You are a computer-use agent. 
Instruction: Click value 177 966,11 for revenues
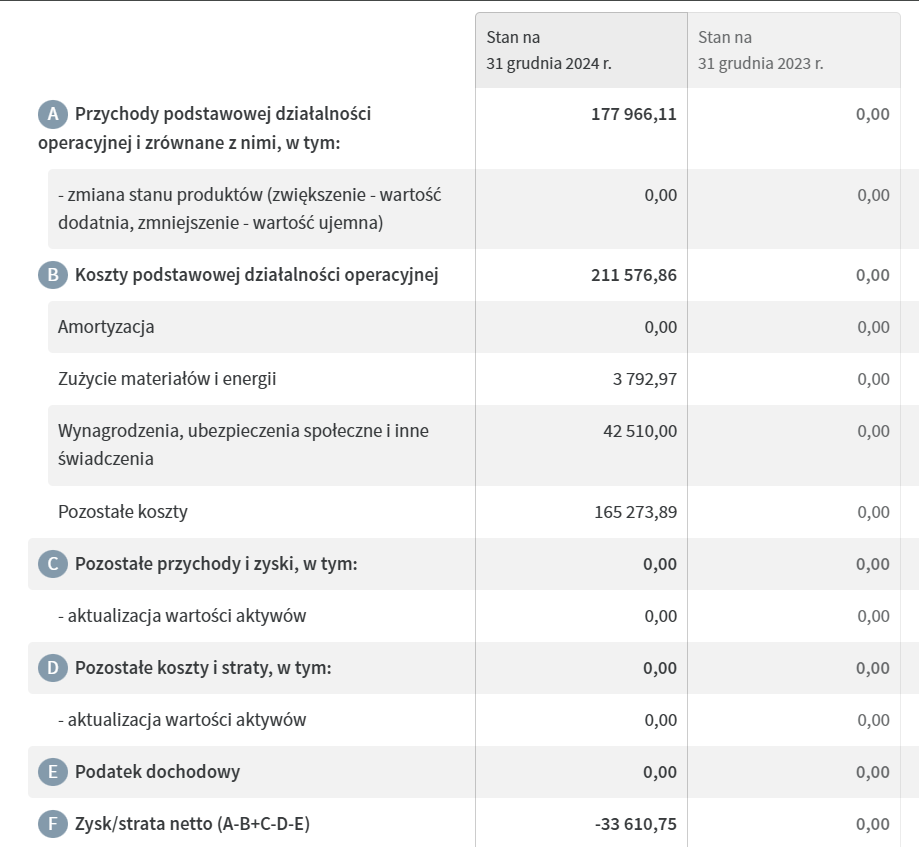click(634, 114)
